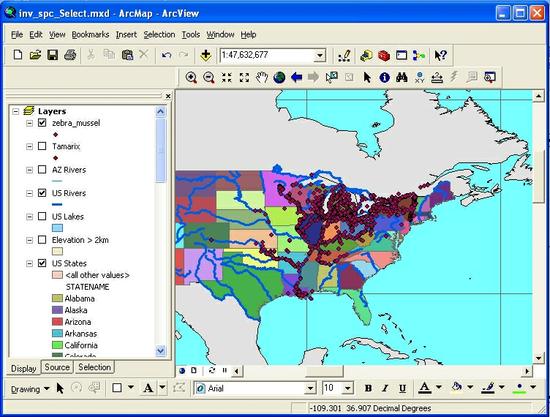Click the map scale input field
The height and width of the screenshot is (417, 550).
coord(267,55)
